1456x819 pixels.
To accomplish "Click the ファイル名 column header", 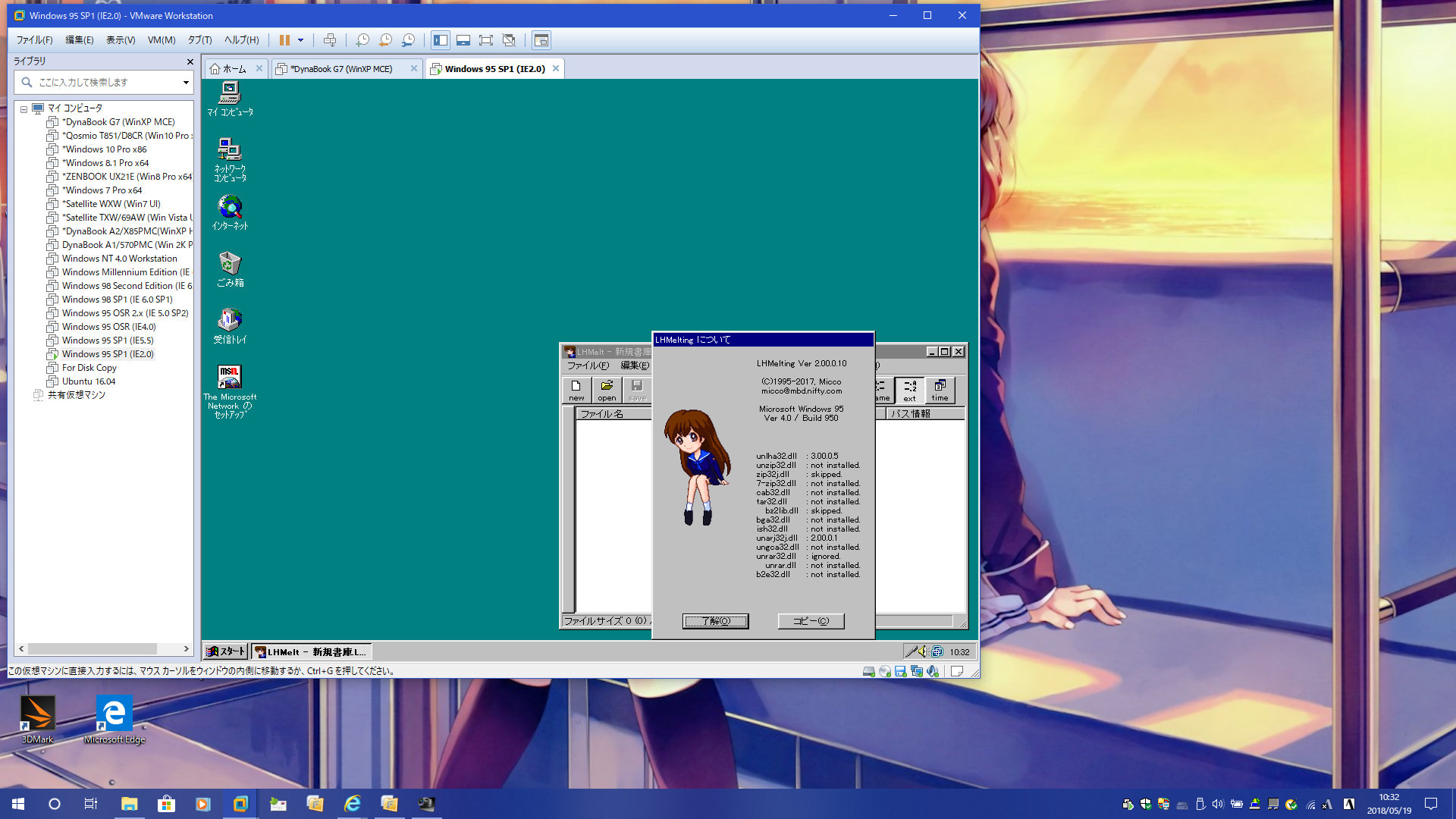I will [613, 414].
